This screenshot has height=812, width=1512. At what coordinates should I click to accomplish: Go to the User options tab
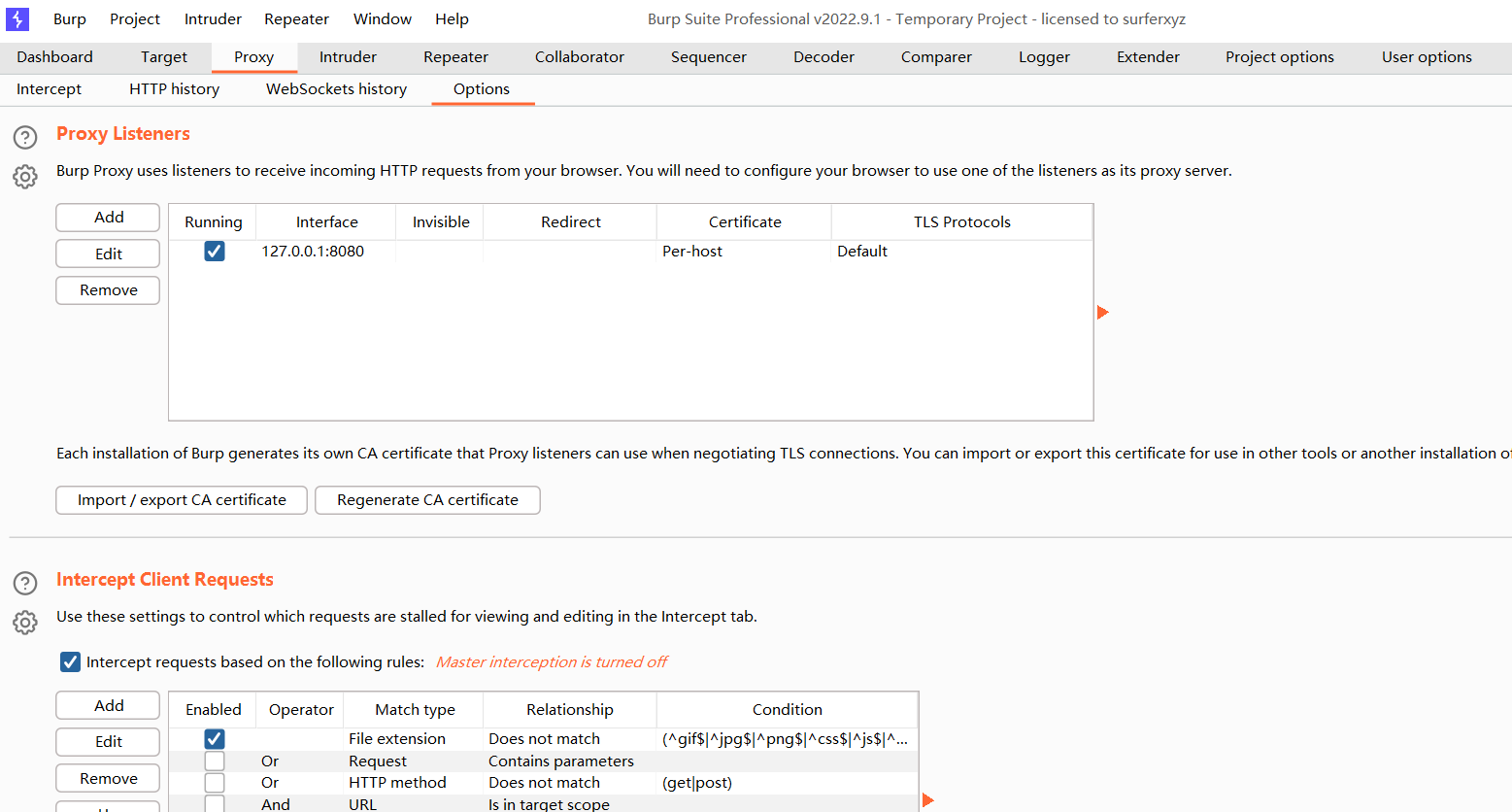coord(1427,57)
